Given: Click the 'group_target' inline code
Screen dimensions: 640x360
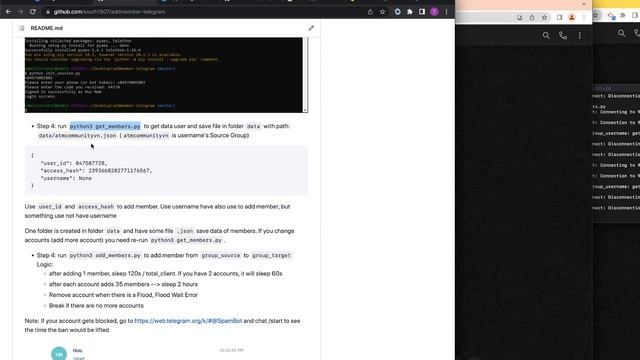Looking at the screenshot, I should (x=271, y=256).
